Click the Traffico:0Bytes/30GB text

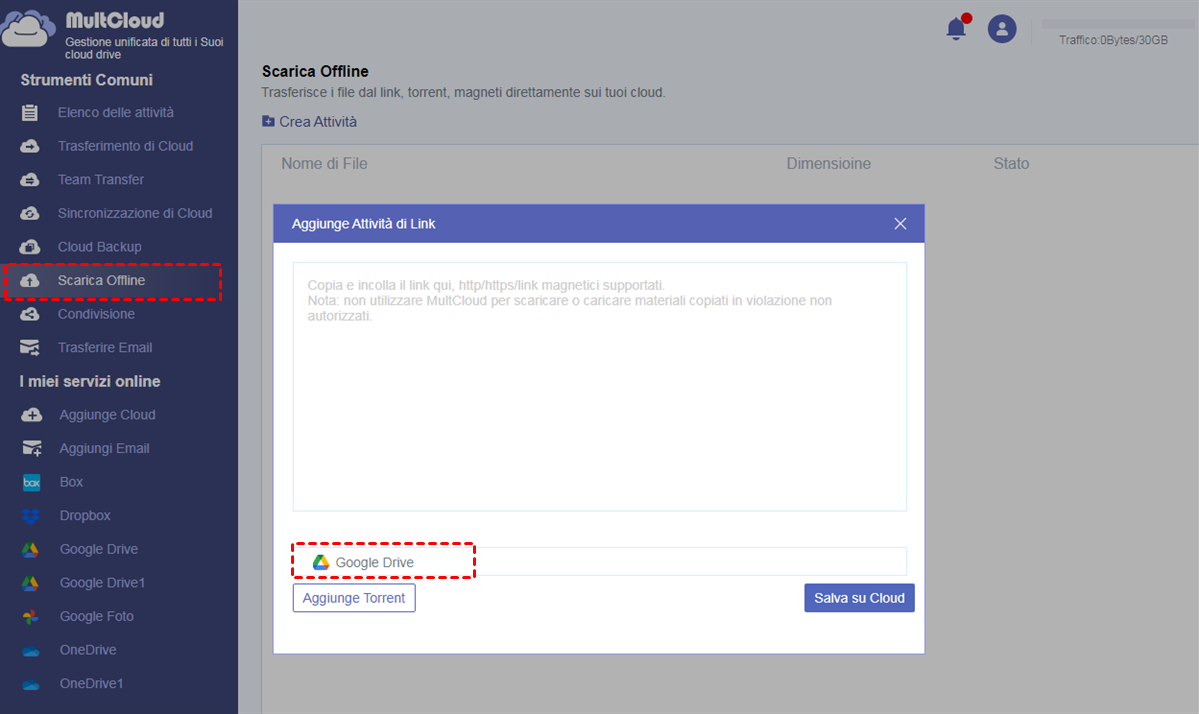tap(1113, 40)
